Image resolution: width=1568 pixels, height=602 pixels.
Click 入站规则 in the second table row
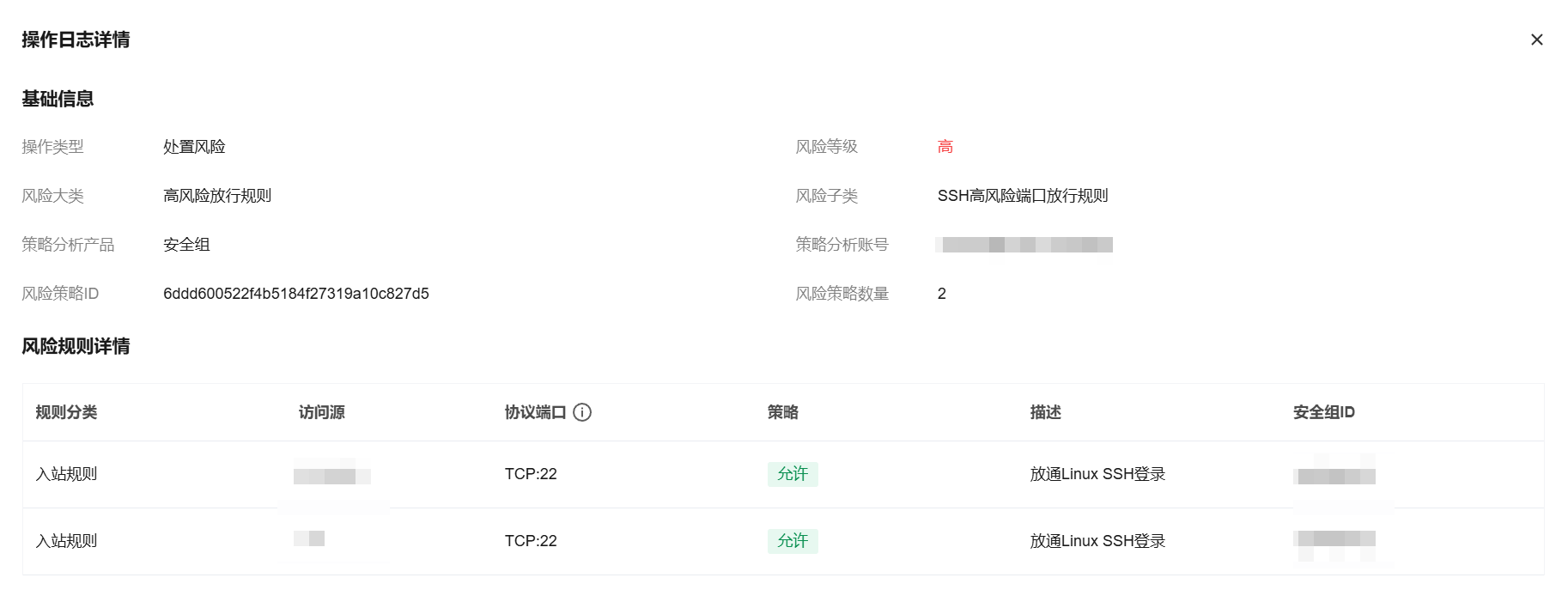[66, 541]
